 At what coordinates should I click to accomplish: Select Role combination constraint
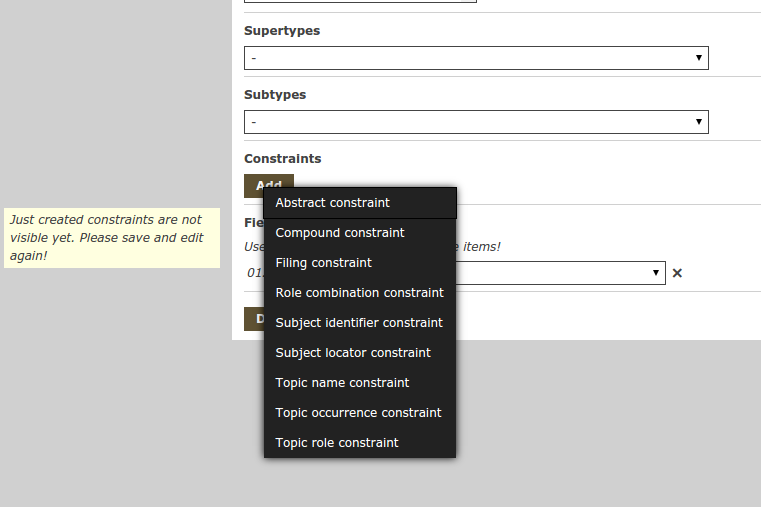[359, 293]
